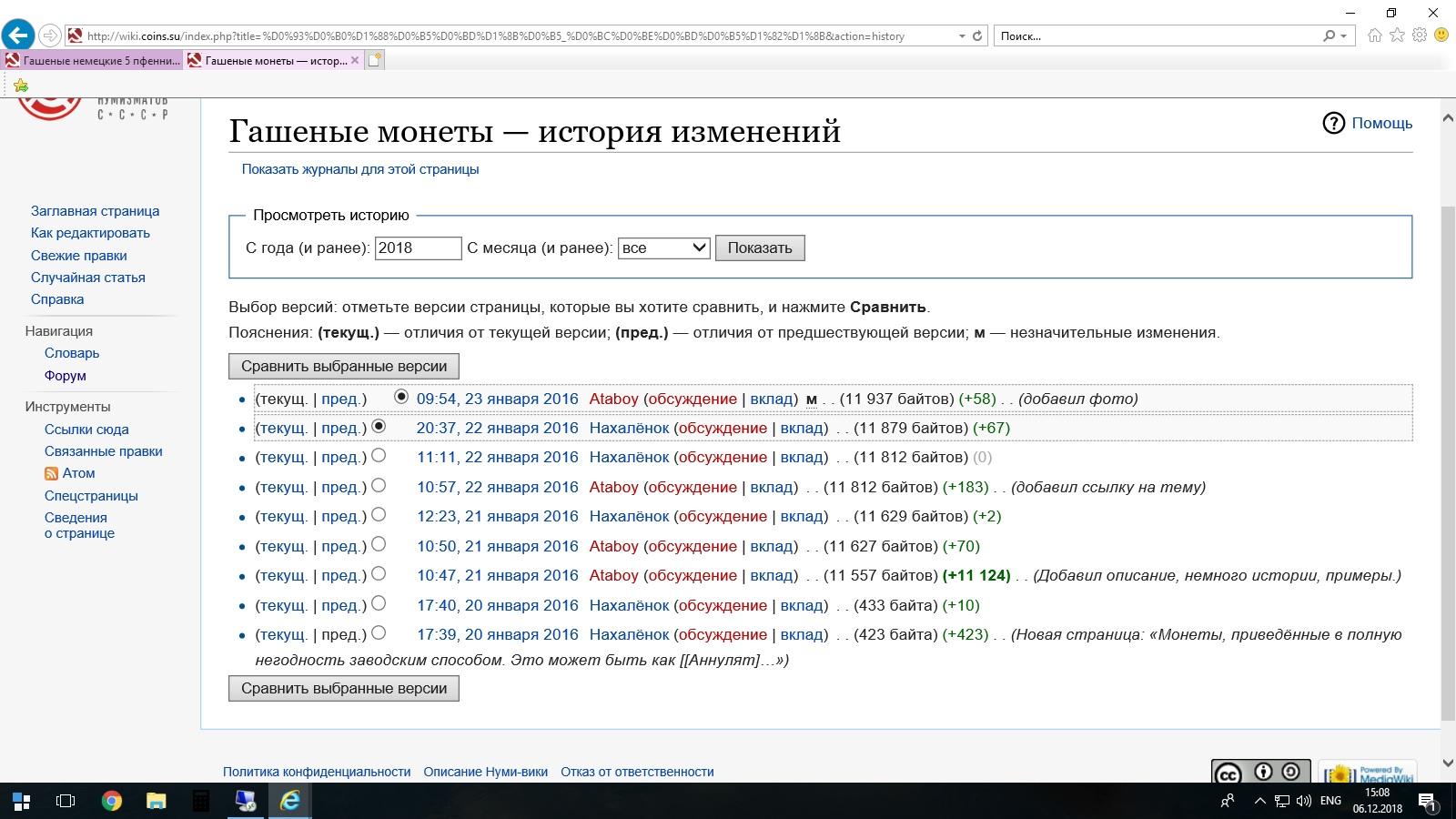Click the favorites star icon in bar
Screen dimensions: 1456x819
coord(20,86)
